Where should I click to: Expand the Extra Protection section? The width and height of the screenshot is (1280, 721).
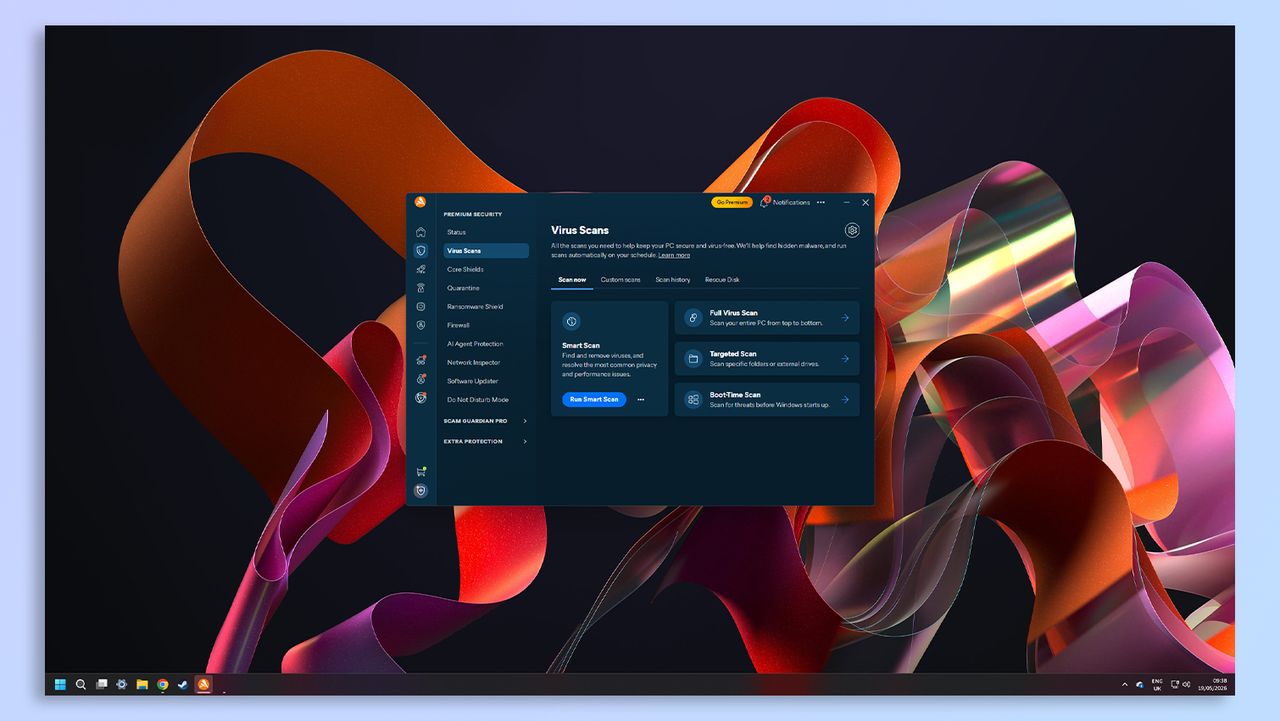[x=486, y=441]
